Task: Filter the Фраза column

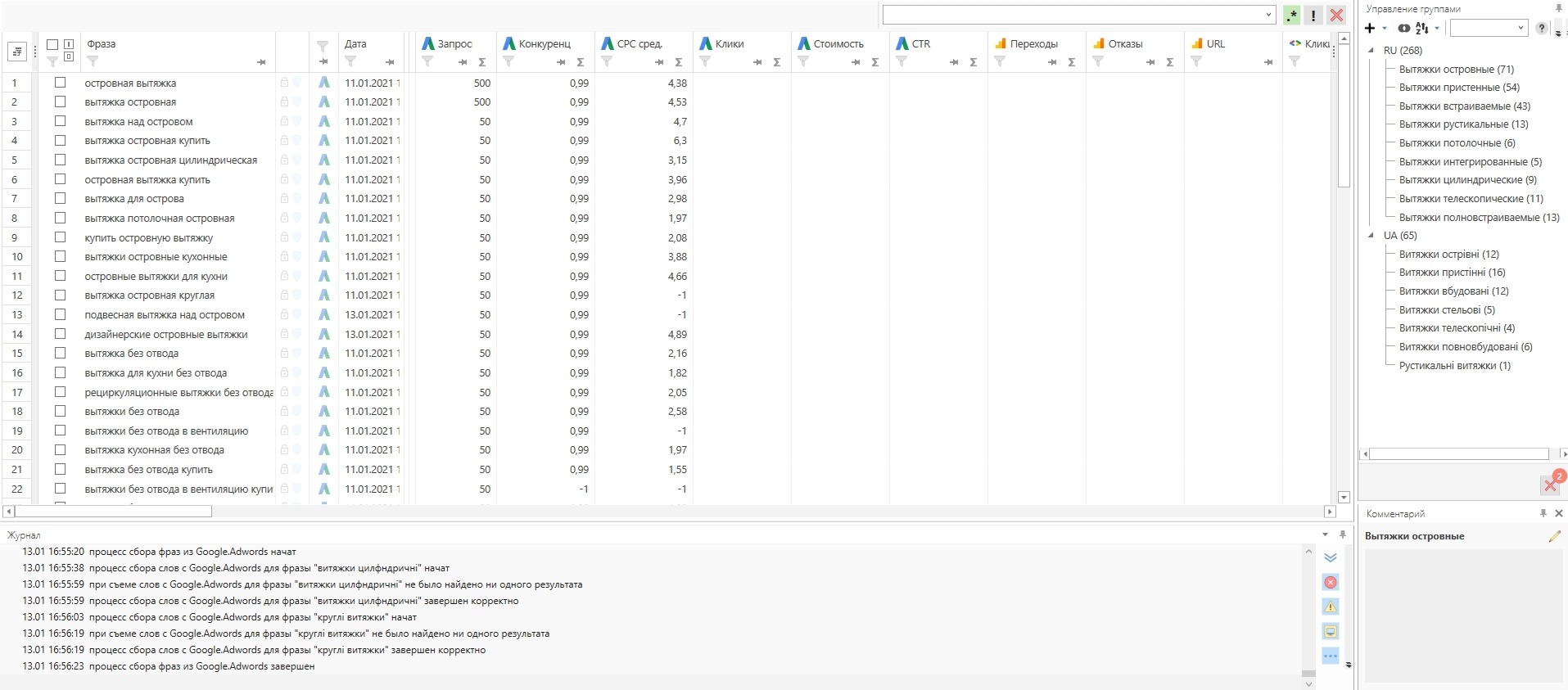Action: (x=93, y=61)
